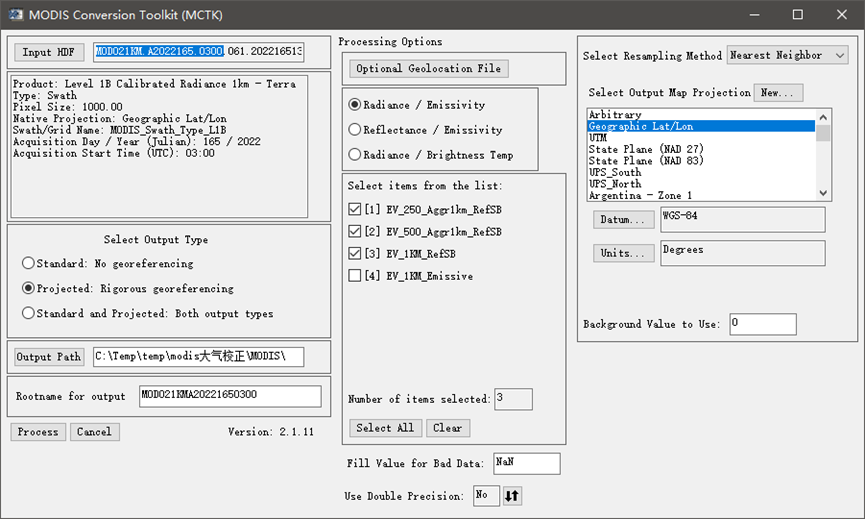Toggle the Use Double Precision arrow button

tap(512, 496)
